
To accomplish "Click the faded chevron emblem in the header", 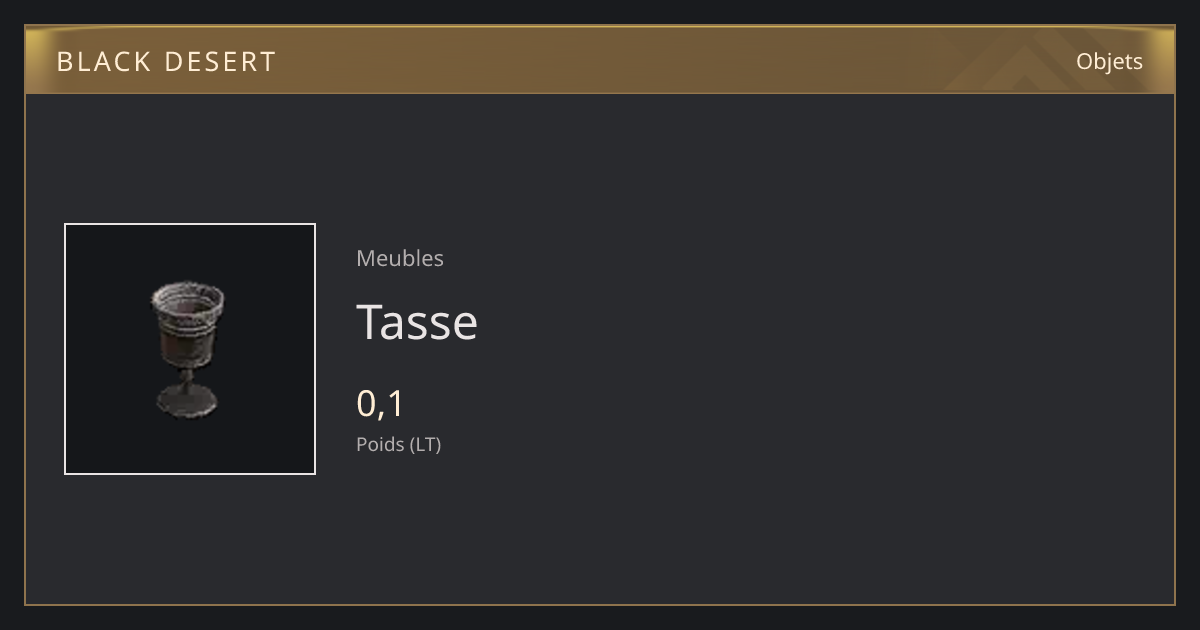I will pos(1040,60).
